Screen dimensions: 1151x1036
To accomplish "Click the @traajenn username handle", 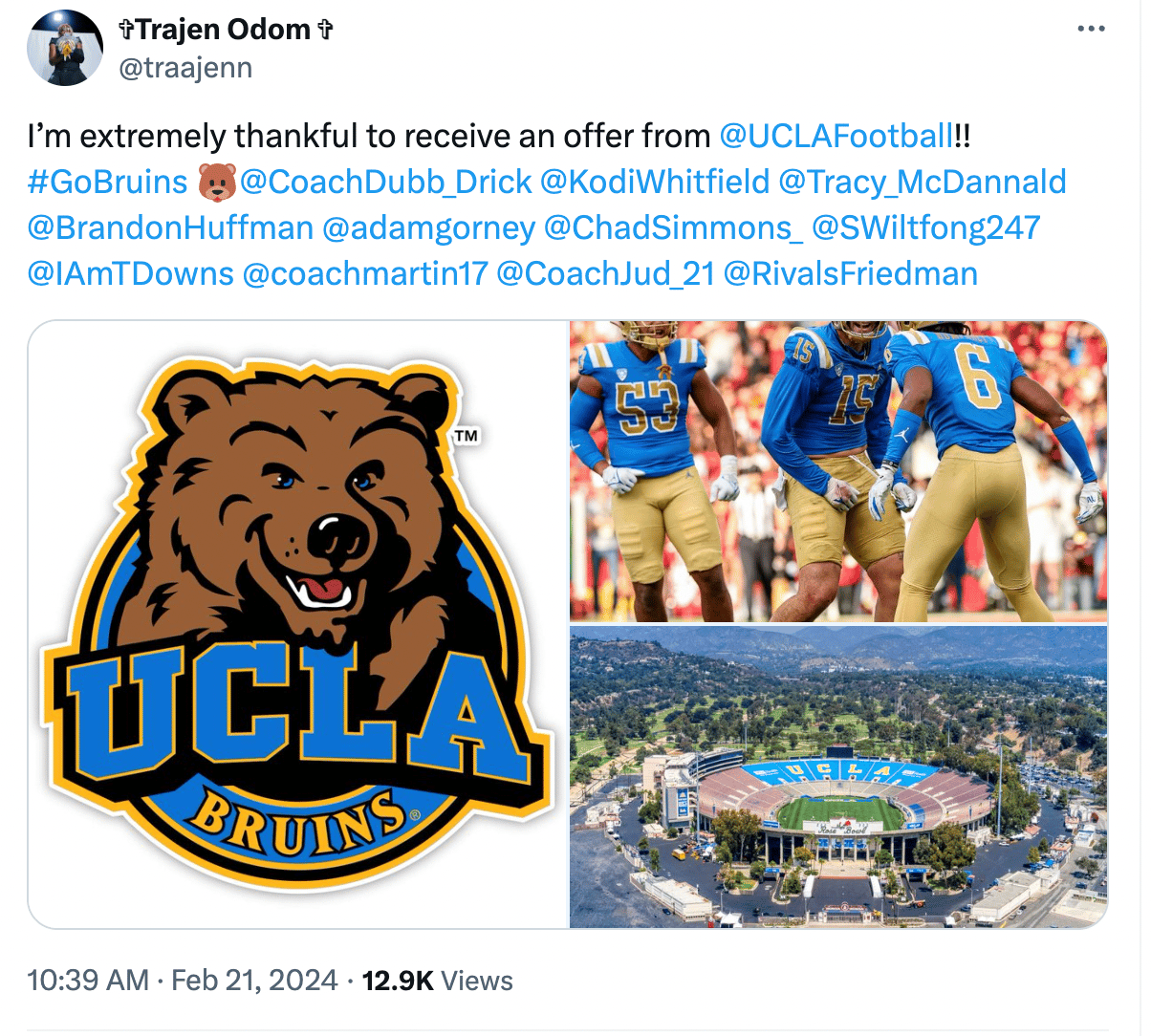I will (x=187, y=67).
